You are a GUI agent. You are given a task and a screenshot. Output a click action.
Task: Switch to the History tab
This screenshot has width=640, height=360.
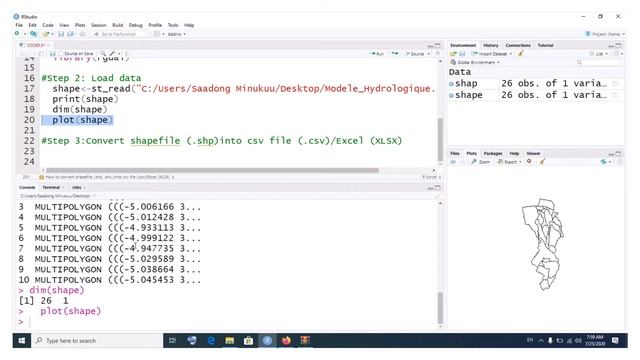click(491, 45)
